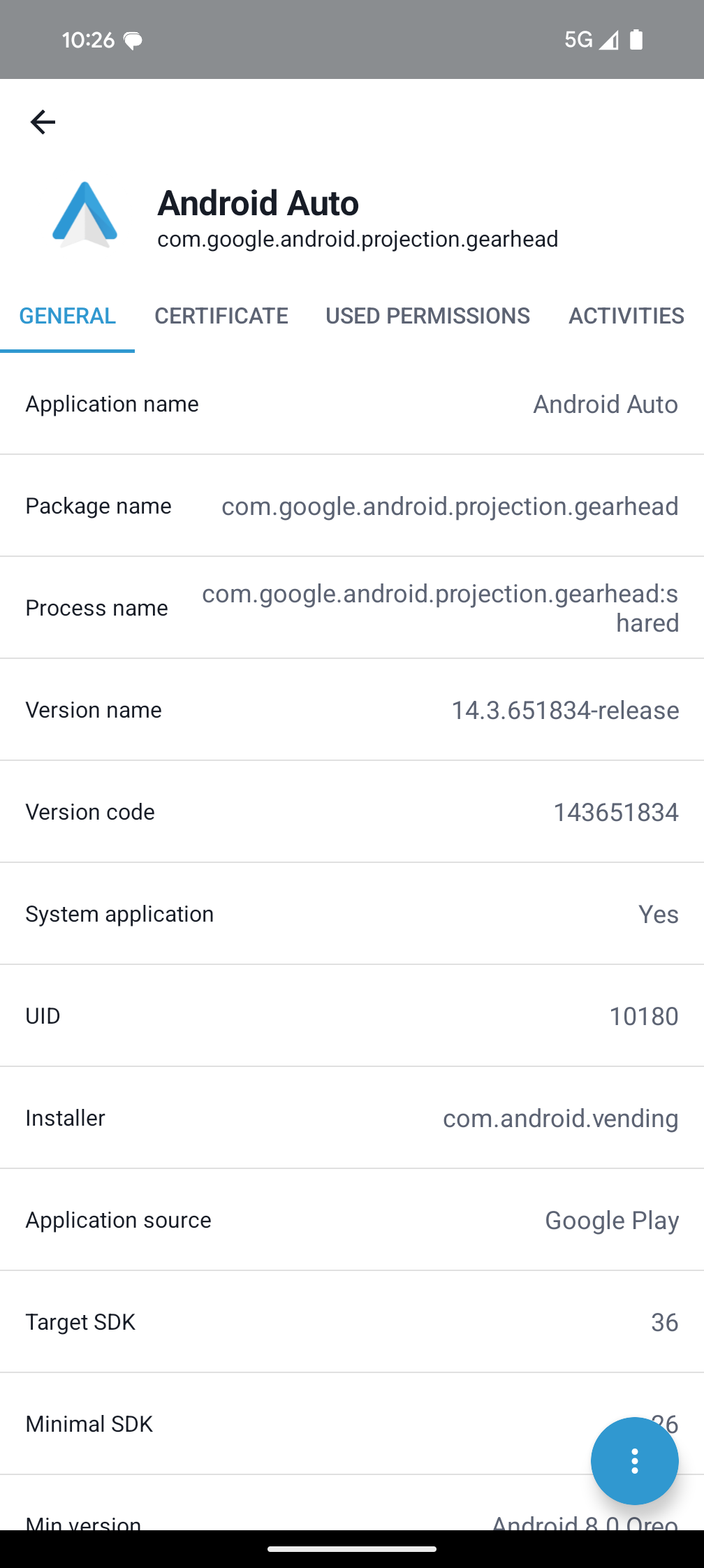Tap the back arrow icon
Screen dimensions: 704x1568
(43, 122)
